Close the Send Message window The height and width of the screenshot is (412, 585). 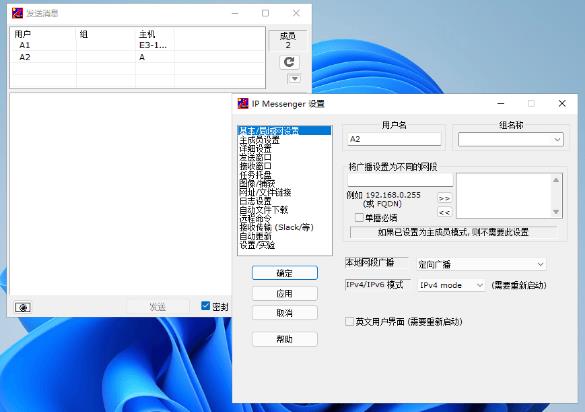pyautogui.click(x=296, y=13)
